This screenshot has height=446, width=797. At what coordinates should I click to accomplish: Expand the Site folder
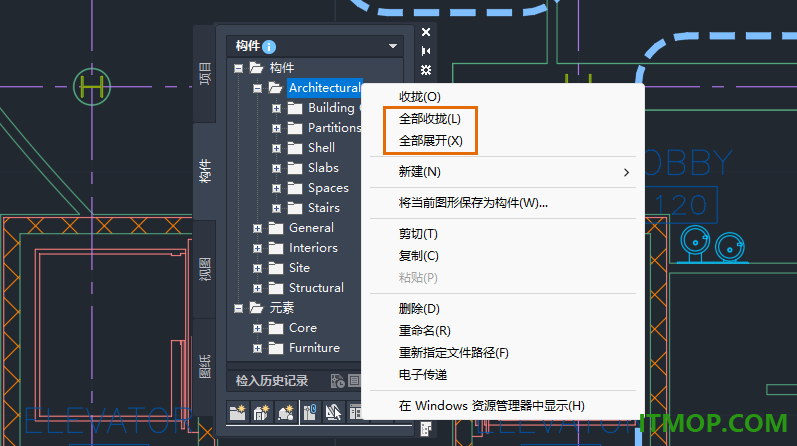[257, 269]
